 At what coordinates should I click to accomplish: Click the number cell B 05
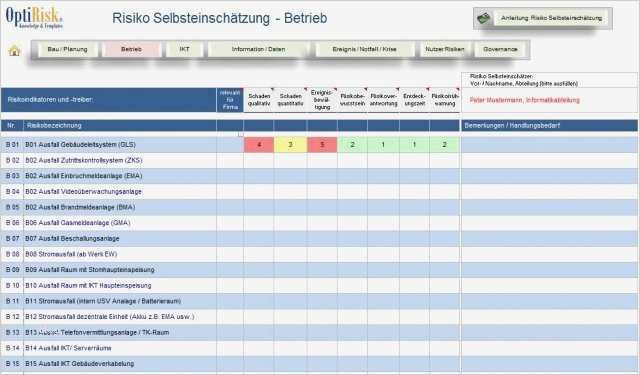12,207
